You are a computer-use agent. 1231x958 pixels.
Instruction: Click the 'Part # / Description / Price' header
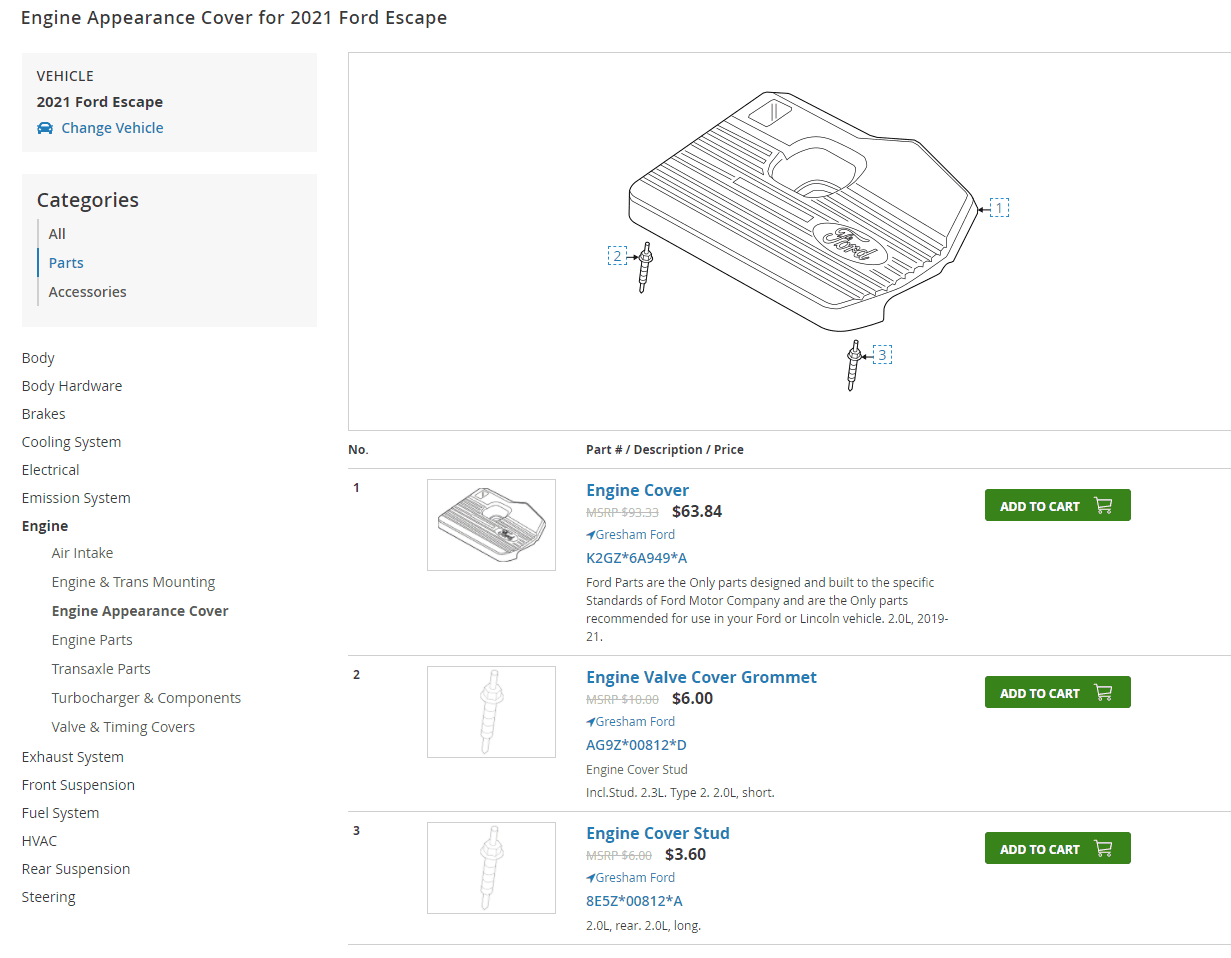tap(665, 450)
